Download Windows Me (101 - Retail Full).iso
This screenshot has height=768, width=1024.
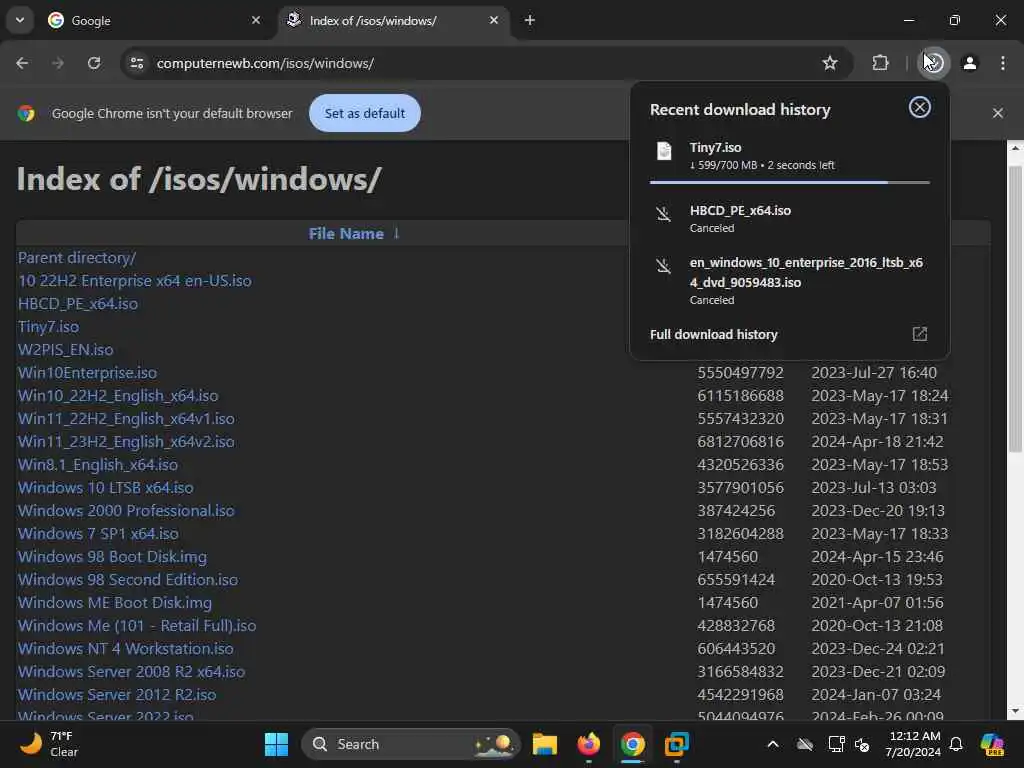137,626
